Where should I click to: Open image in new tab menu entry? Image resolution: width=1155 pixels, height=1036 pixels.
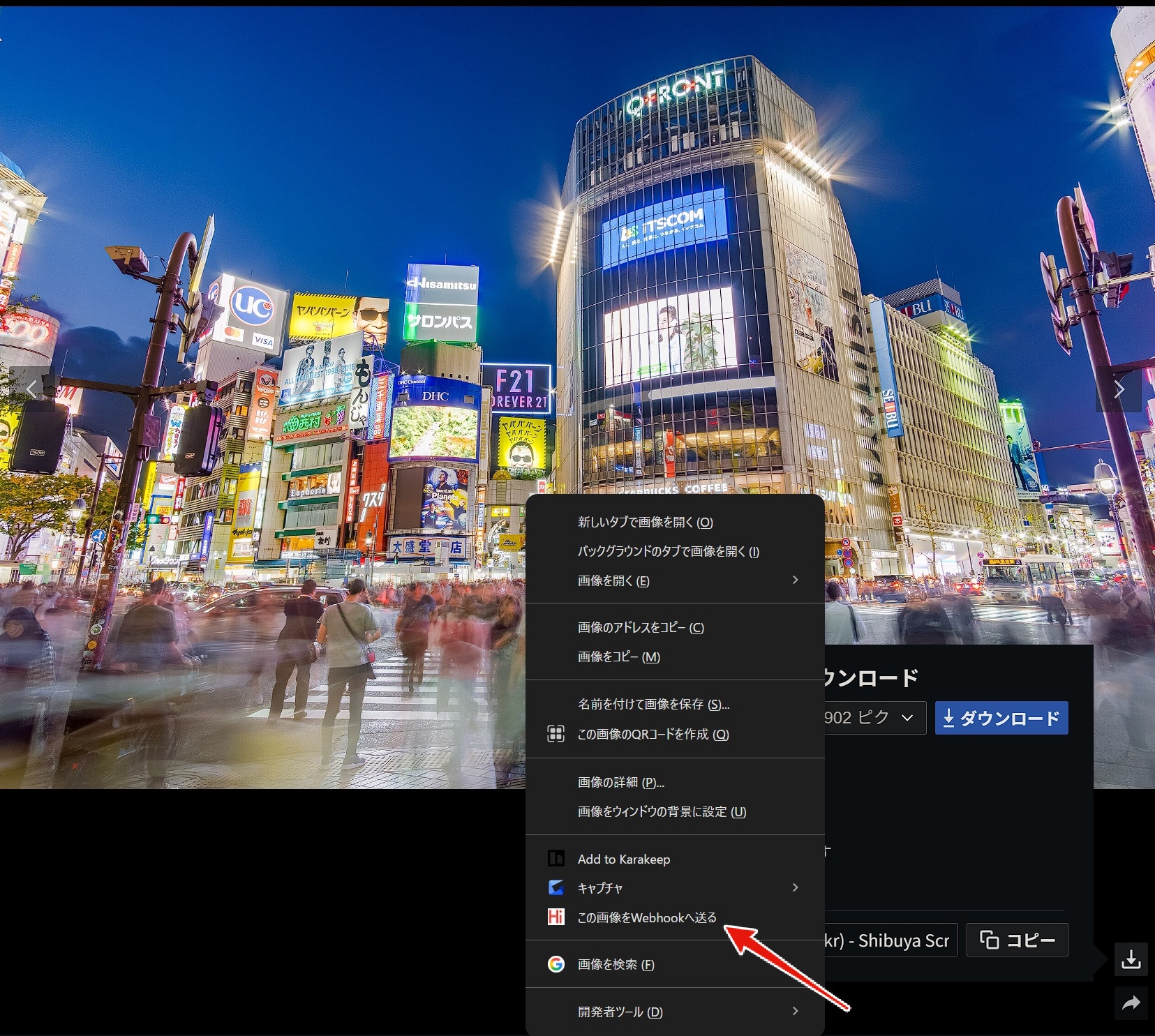(x=675, y=522)
